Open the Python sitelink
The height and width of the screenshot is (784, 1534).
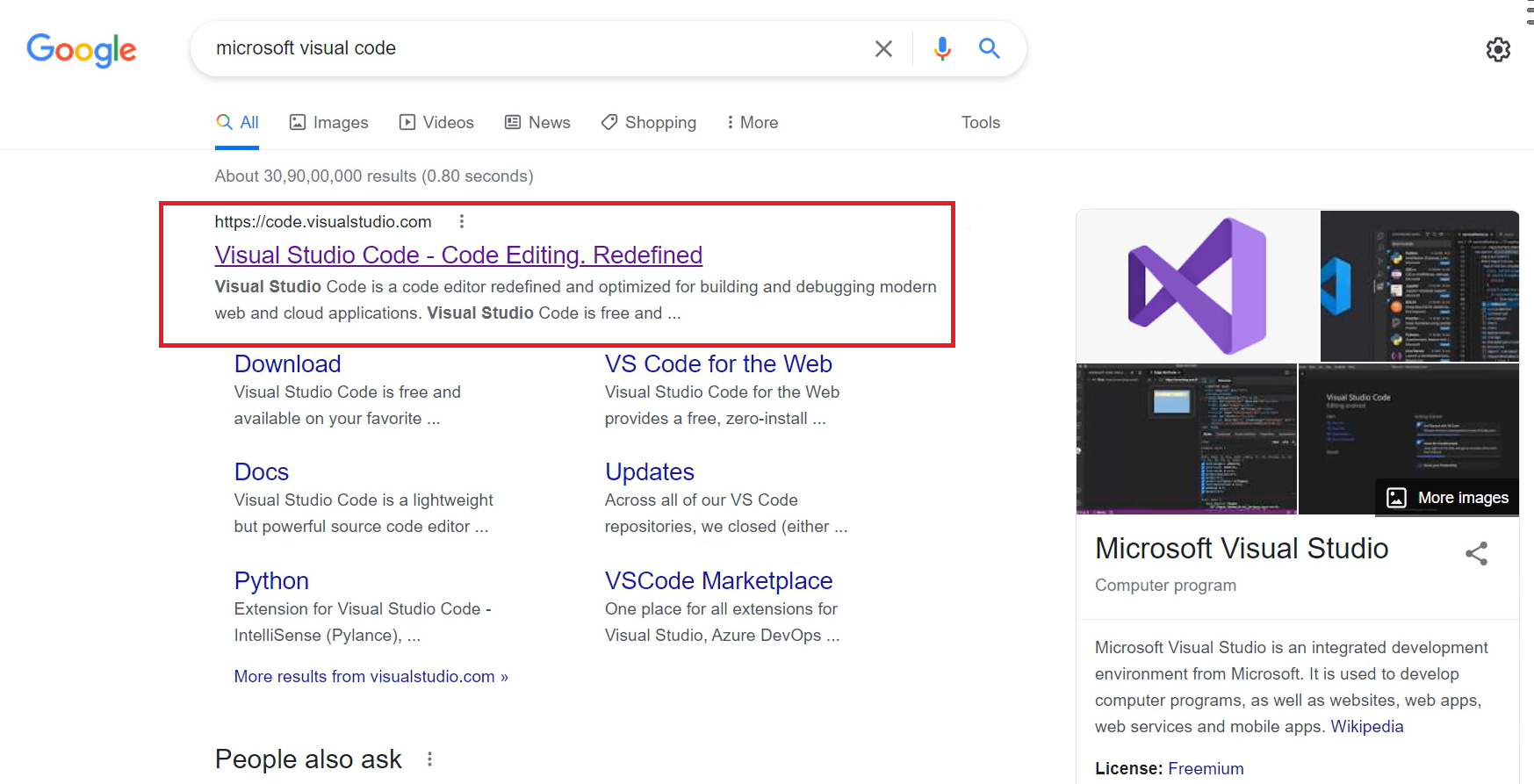271,581
